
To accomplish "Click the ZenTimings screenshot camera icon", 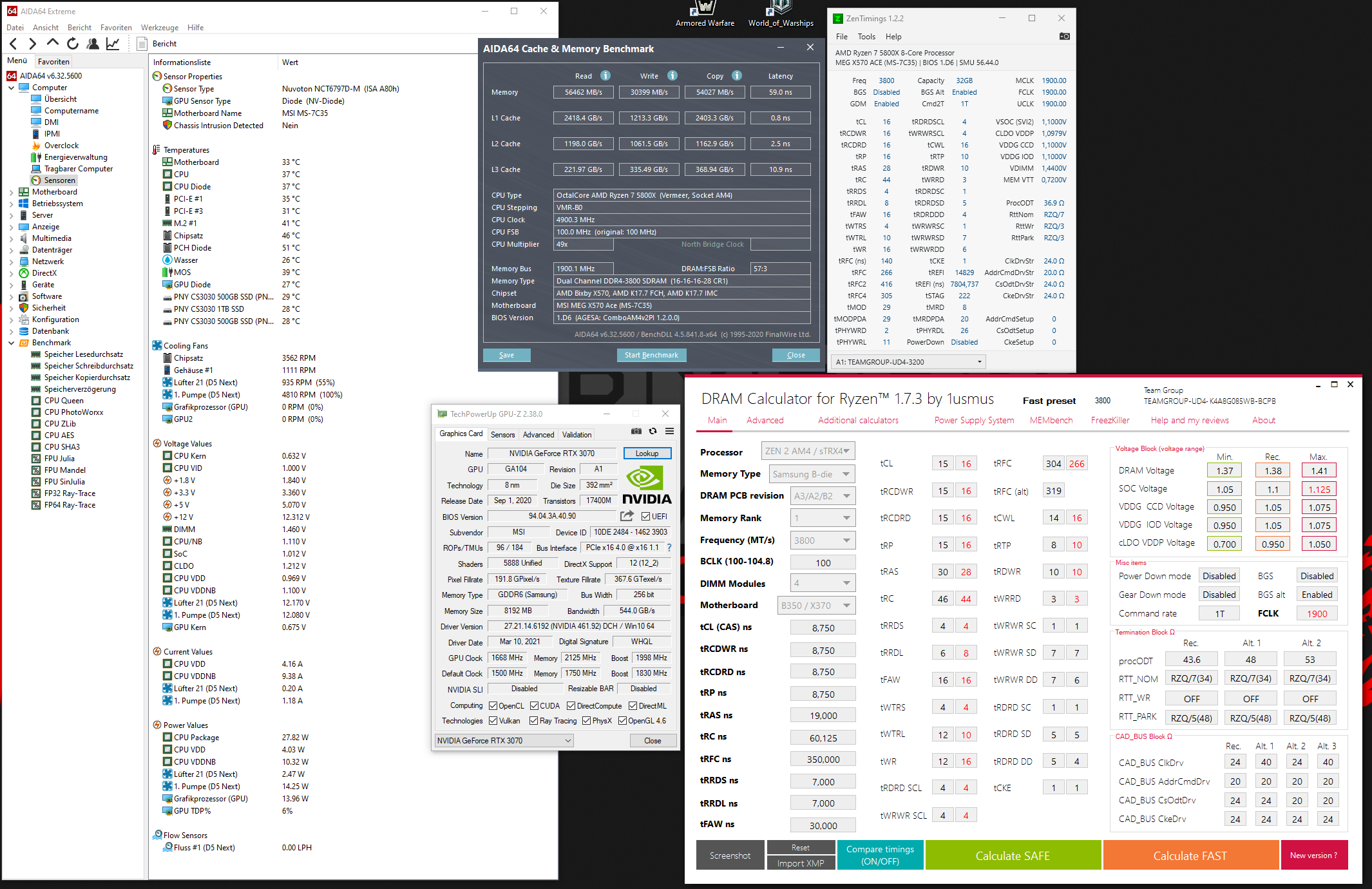I will 1064,37.
